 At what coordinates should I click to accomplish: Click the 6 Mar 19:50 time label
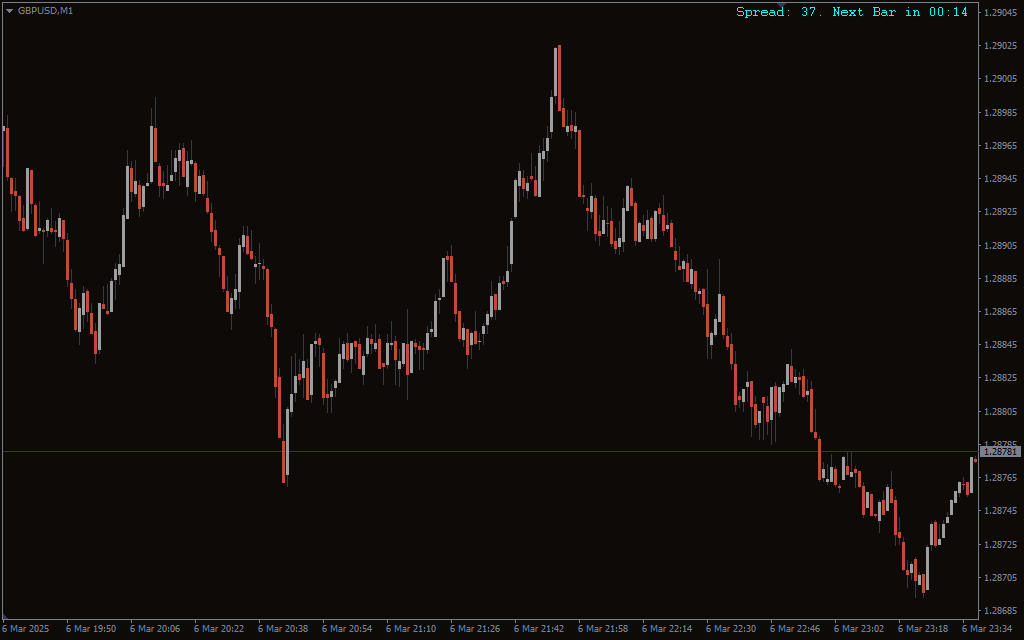tap(91, 629)
